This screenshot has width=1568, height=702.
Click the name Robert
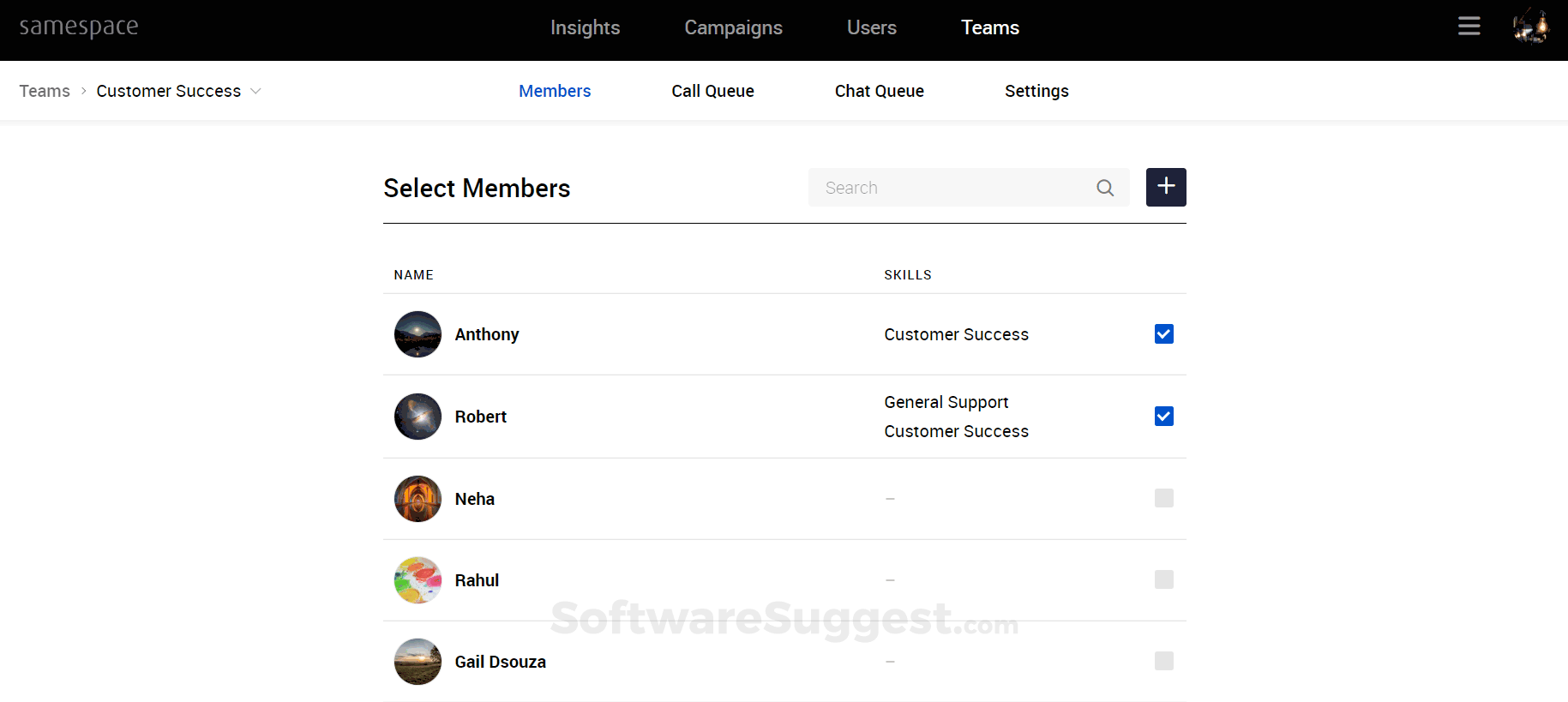[x=480, y=417]
